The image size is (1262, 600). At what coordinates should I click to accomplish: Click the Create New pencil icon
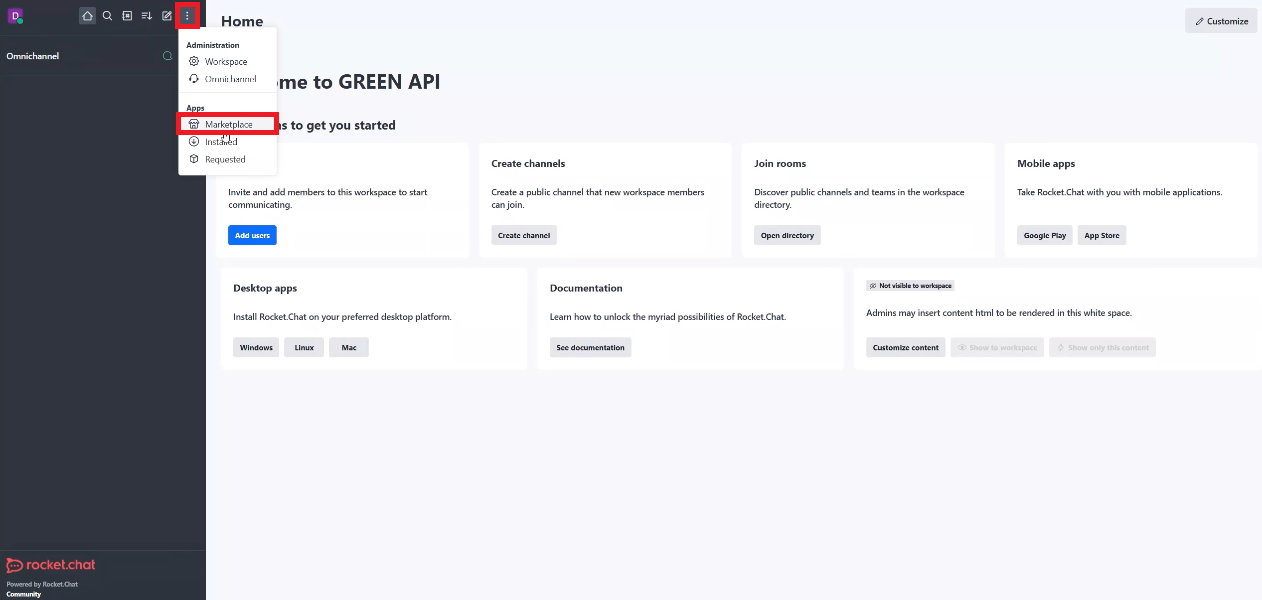(166, 15)
